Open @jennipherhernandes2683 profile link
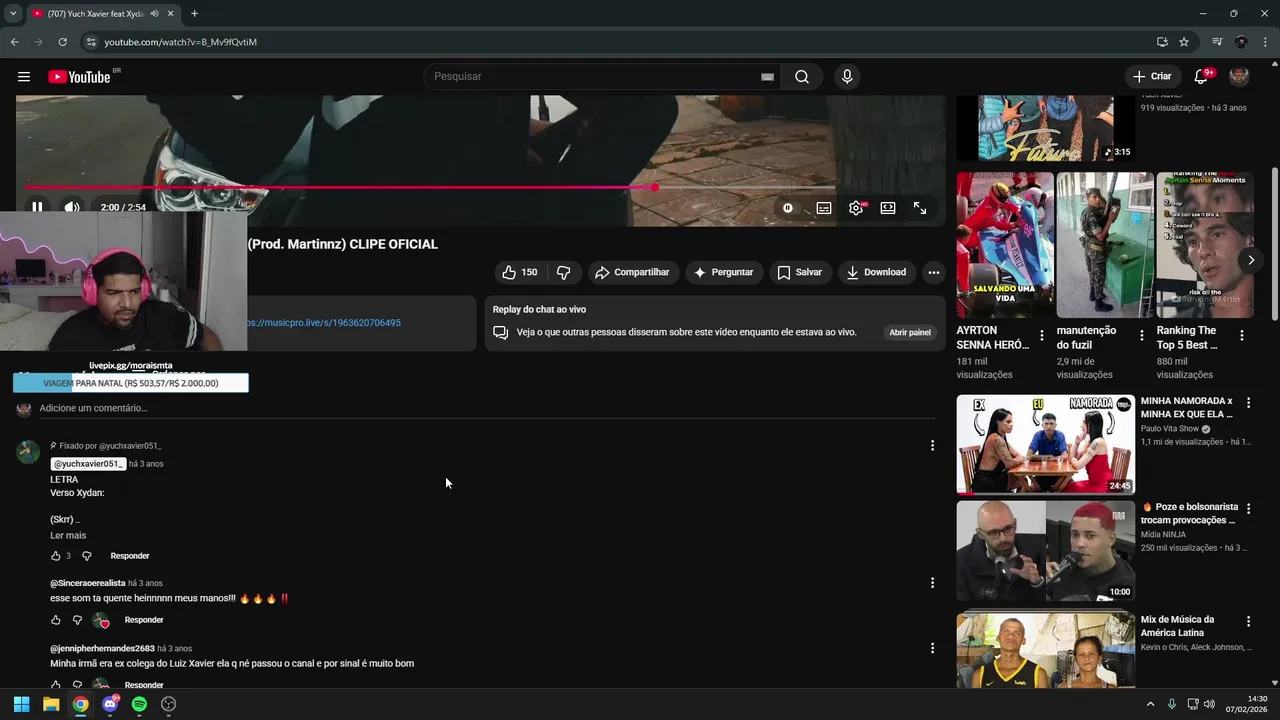 (x=102, y=648)
